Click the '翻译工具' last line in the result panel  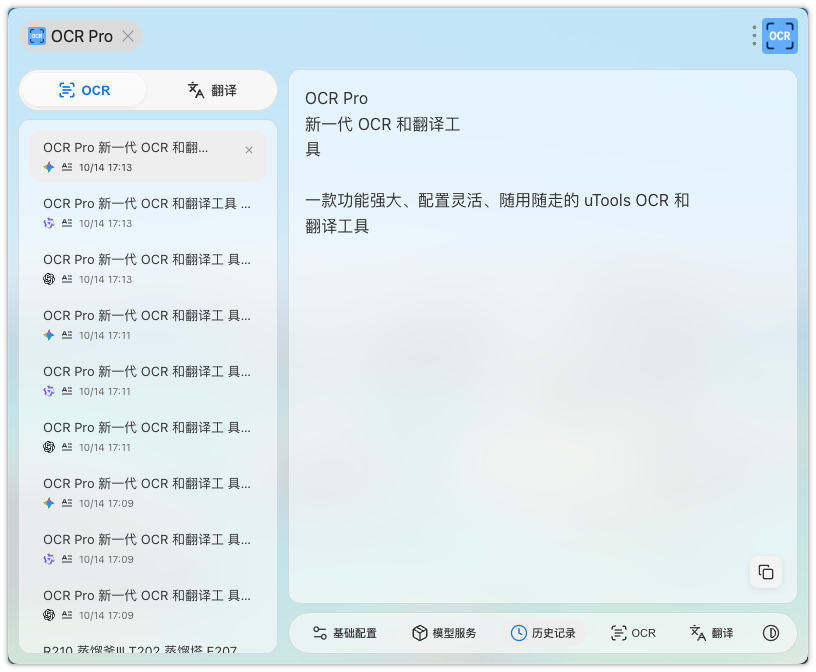coord(337,226)
